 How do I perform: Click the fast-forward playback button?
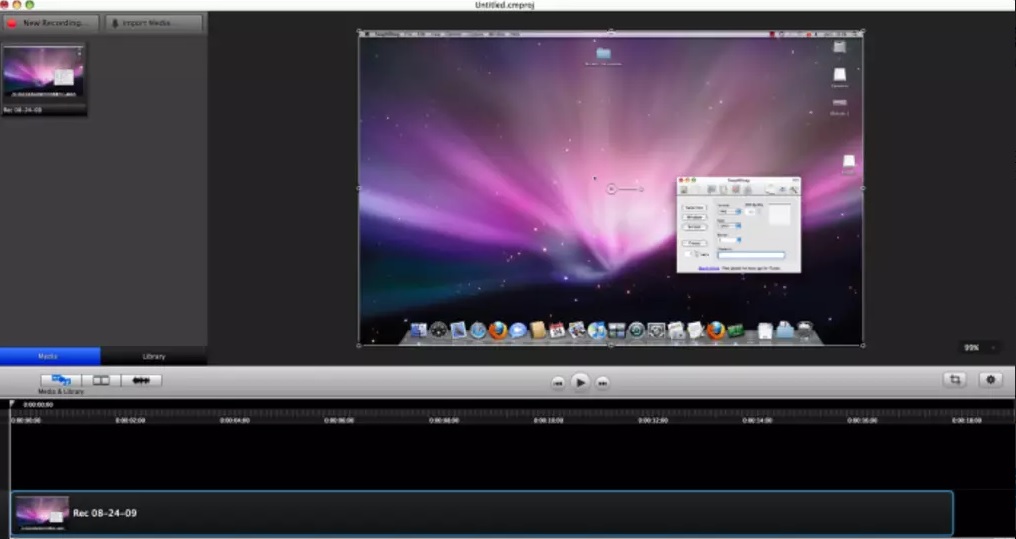(603, 384)
